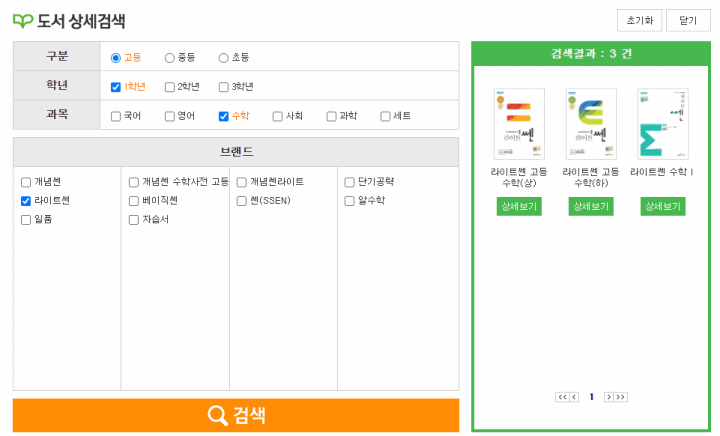Viewport: 720px width, 436px height.
Task: Go to next results page arrow
Action: (x=608, y=397)
